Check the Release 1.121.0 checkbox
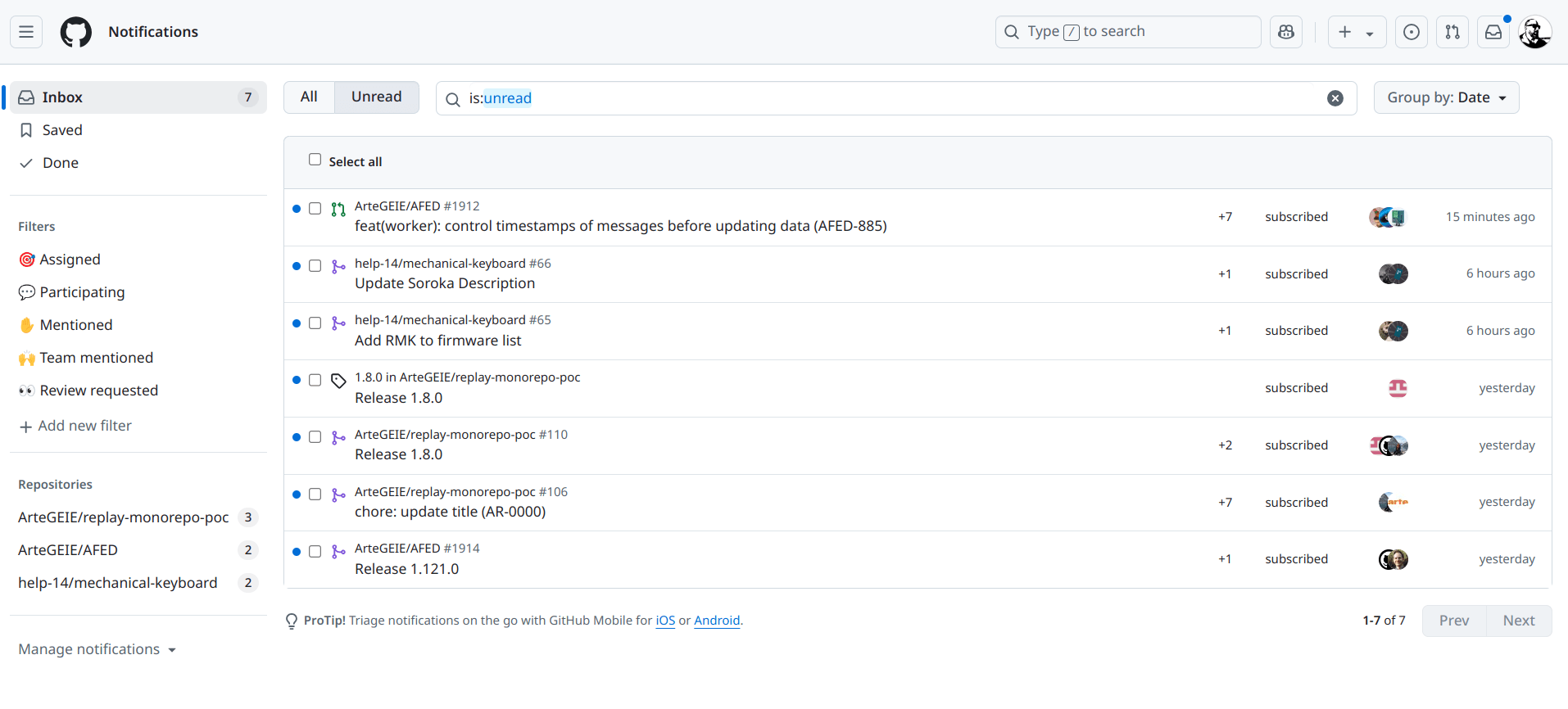This screenshot has height=709, width=1568. pos(315,552)
